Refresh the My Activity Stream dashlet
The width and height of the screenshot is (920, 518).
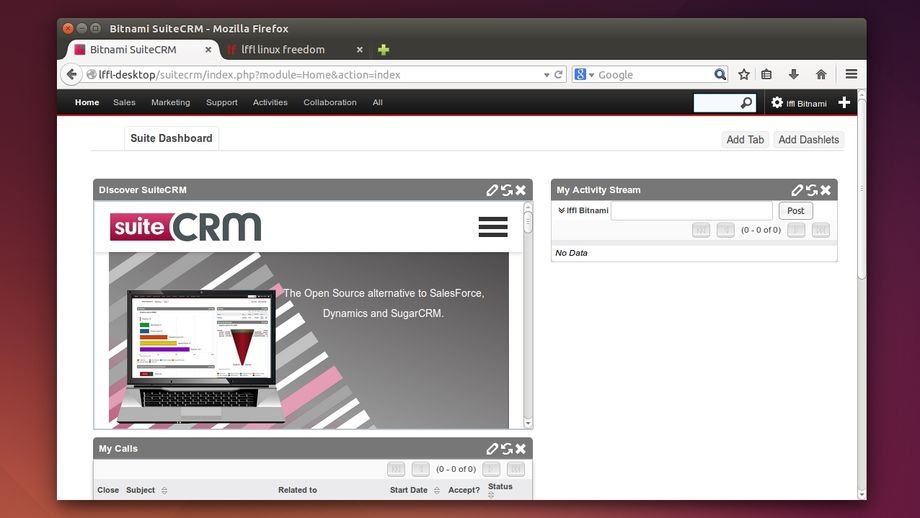point(812,190)
